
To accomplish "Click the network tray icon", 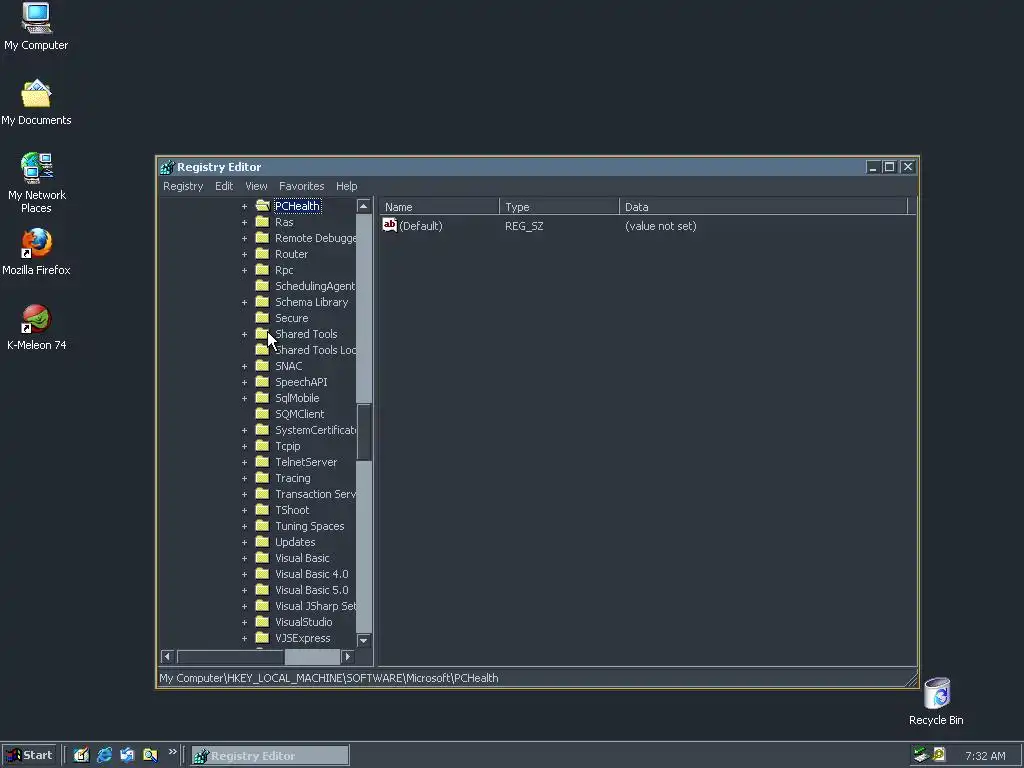I will (921, 755).
